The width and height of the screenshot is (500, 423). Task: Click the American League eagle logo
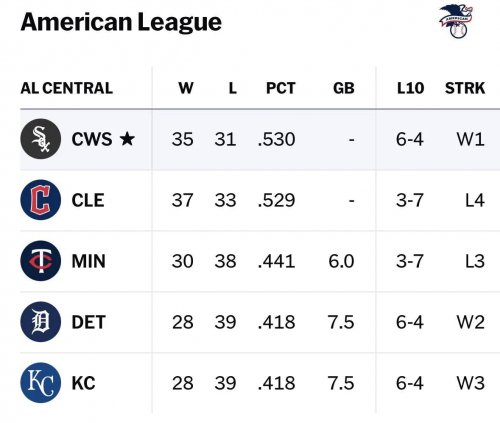point(456,21)
